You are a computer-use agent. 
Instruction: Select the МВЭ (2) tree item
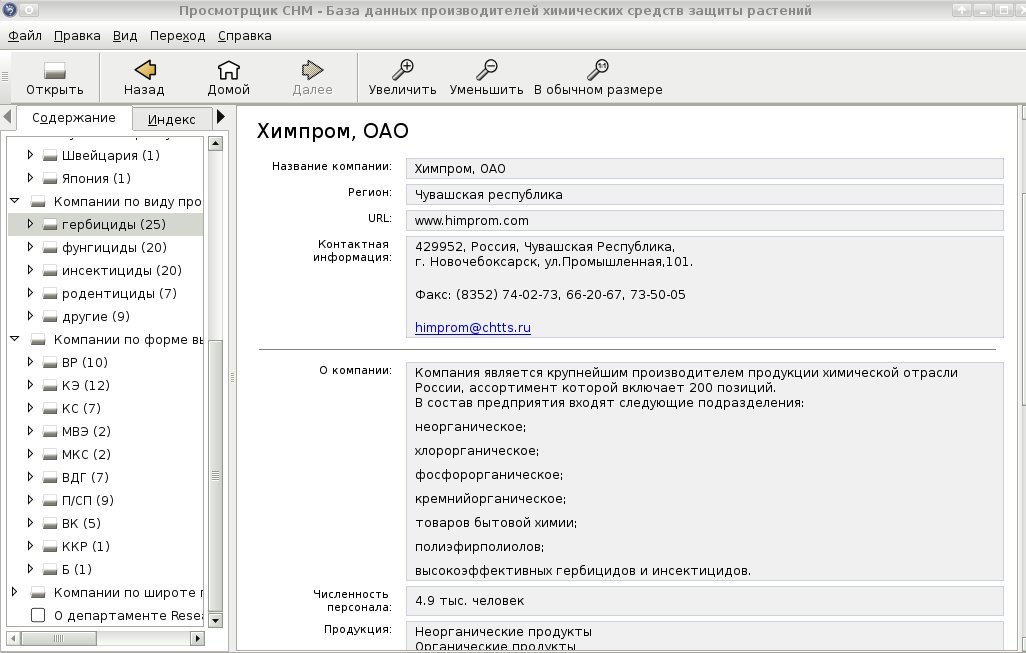coord(86,431)
